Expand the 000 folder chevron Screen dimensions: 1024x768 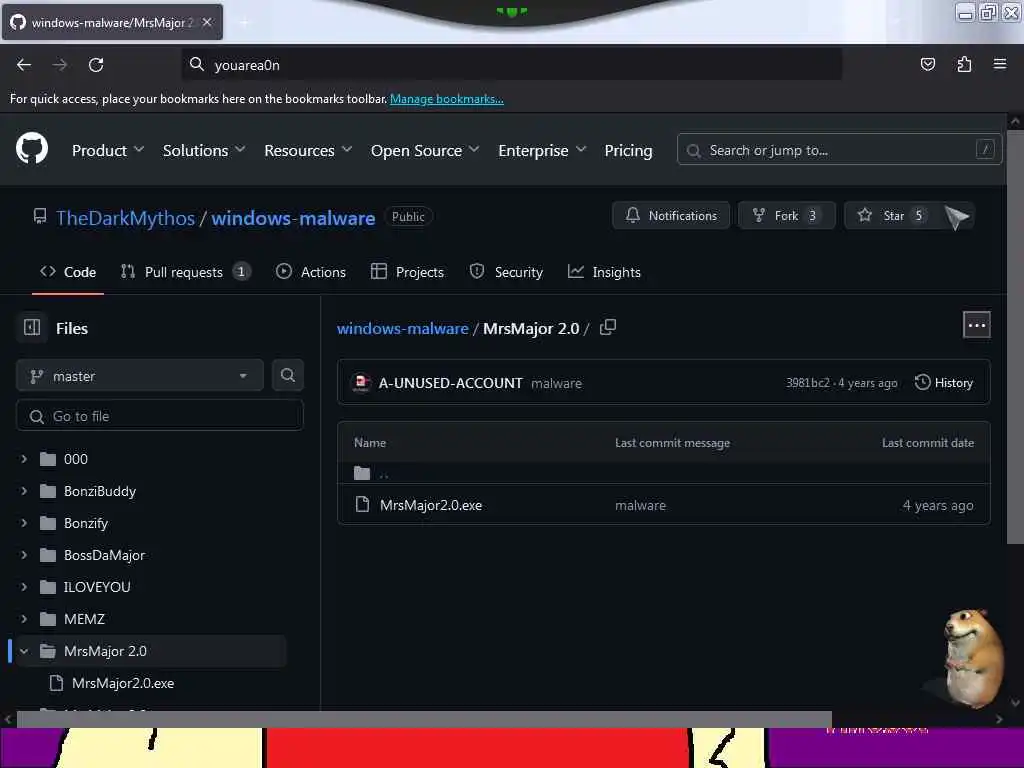click(24, 459)
